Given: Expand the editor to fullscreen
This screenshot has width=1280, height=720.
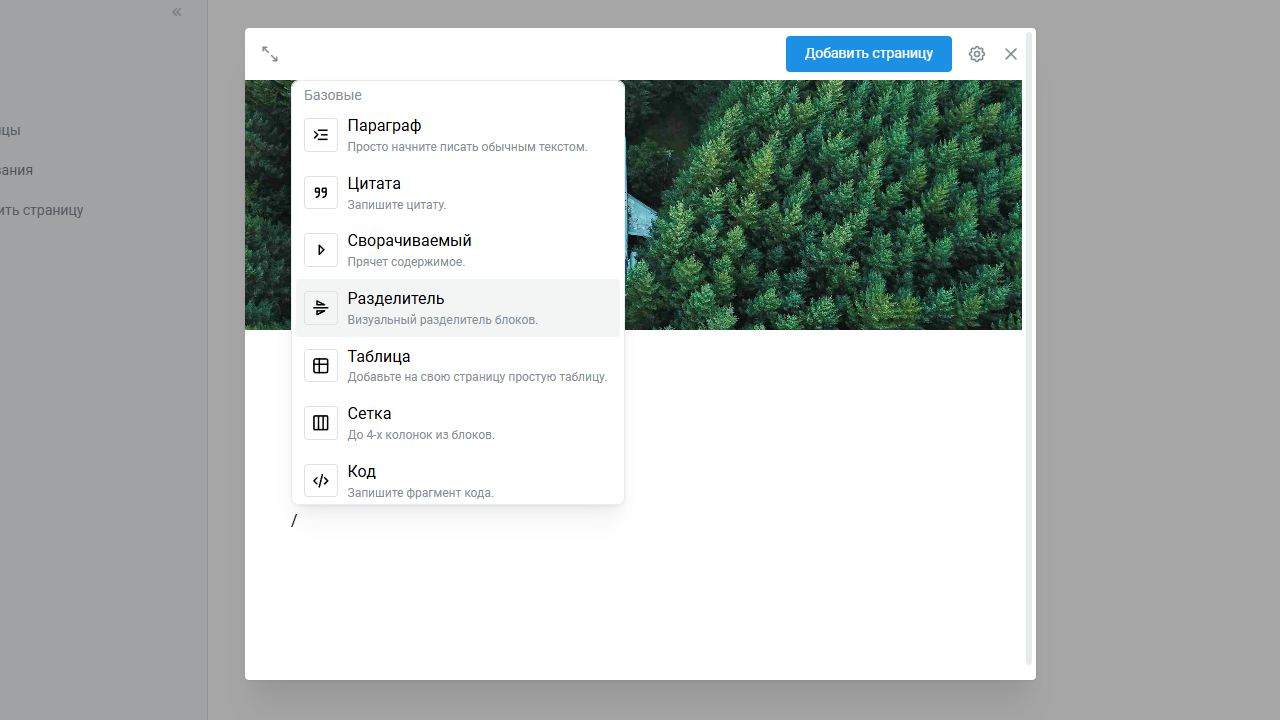Looking at the screenshot, I should pos(270,54).
